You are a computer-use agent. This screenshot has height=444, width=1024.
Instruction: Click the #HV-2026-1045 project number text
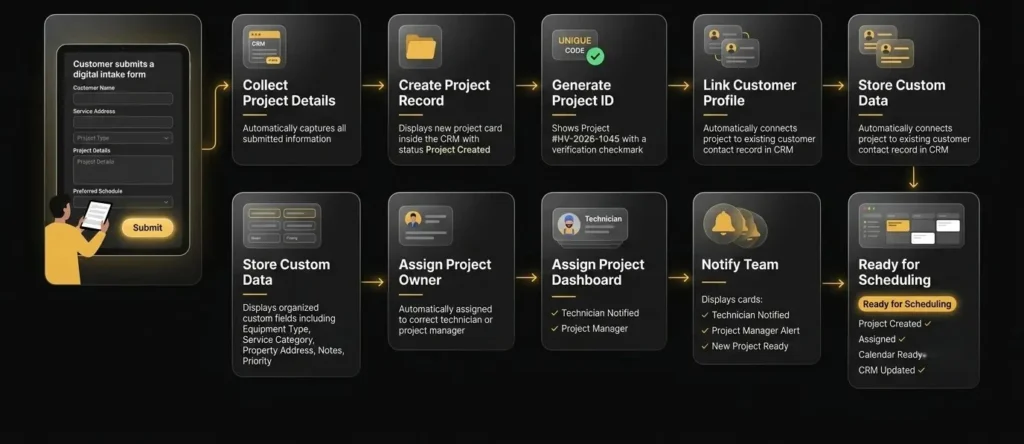click(x=586, y=139)
